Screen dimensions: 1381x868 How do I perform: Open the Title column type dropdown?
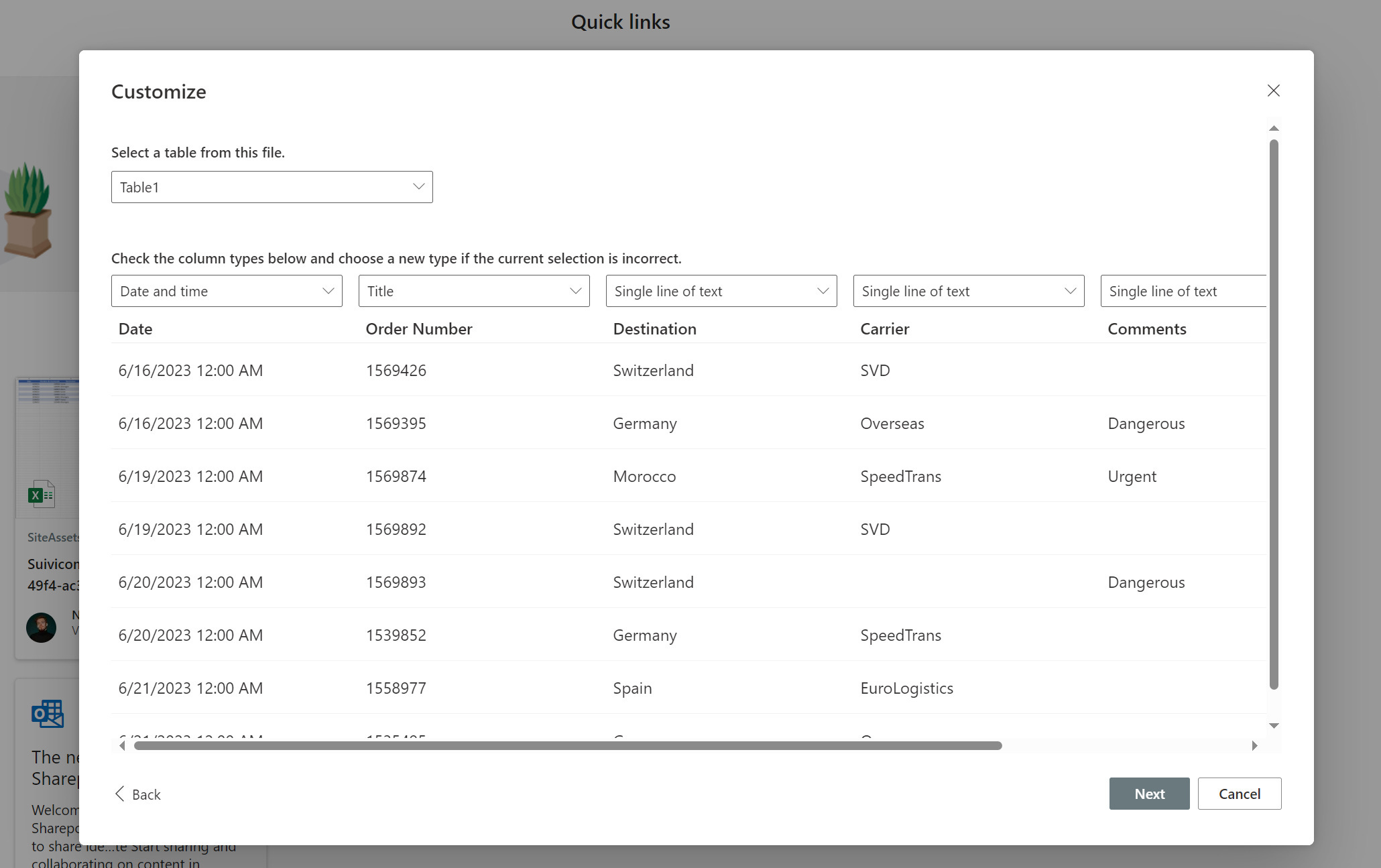tap(474, 291)
